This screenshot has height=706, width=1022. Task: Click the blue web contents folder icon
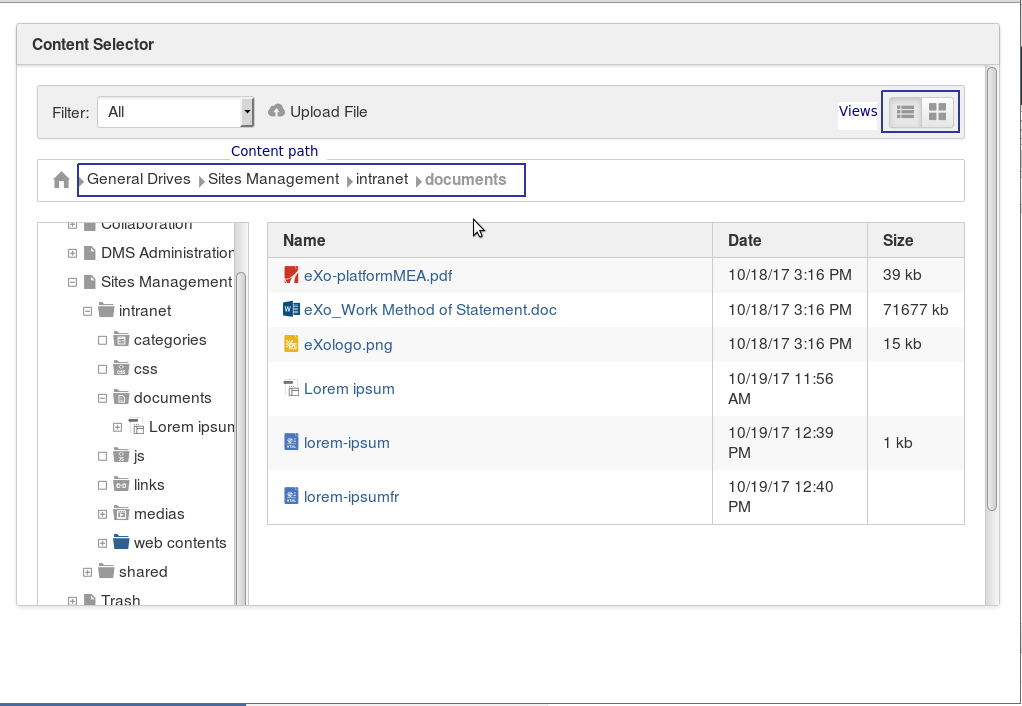[x=121, y=542]
